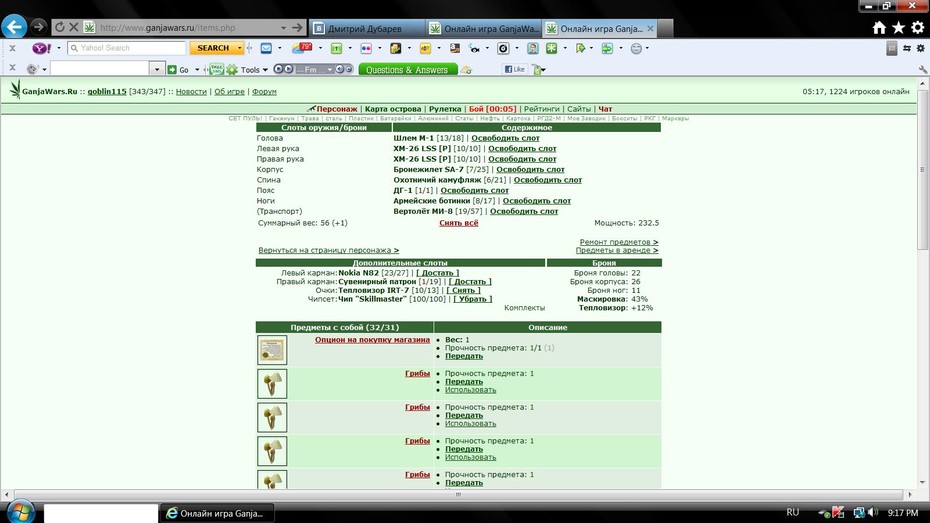
Task: Open the Рулетка menu item
Action: tap(445, 109)
